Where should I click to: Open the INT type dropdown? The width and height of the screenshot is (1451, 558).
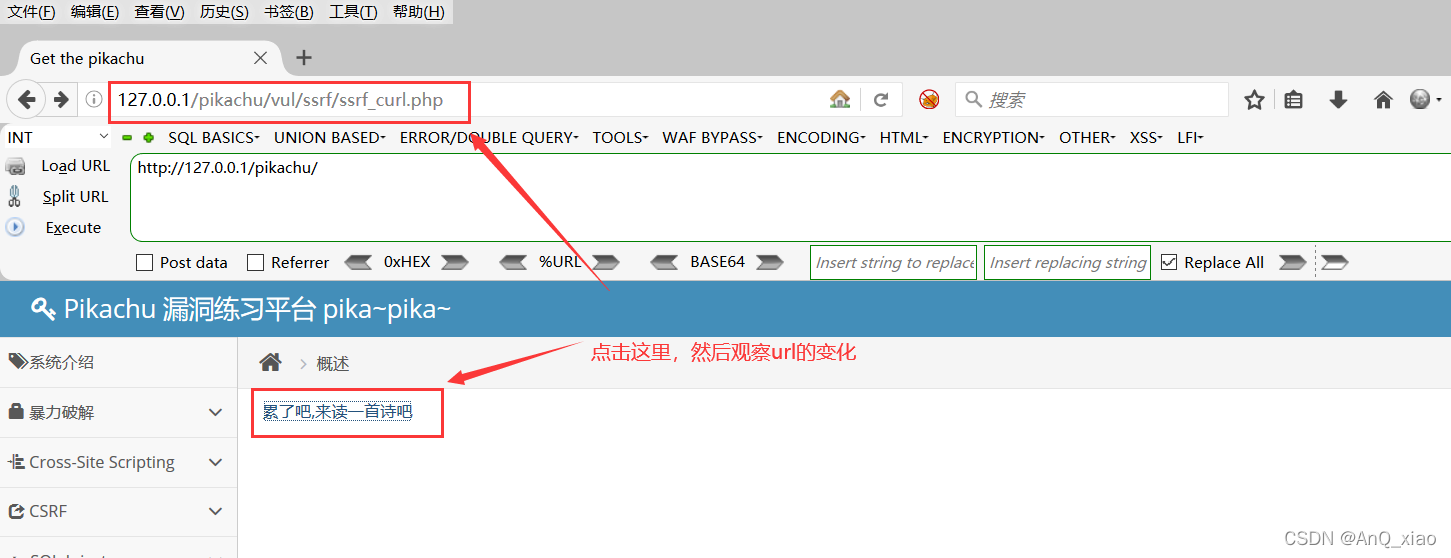[58, 137]
